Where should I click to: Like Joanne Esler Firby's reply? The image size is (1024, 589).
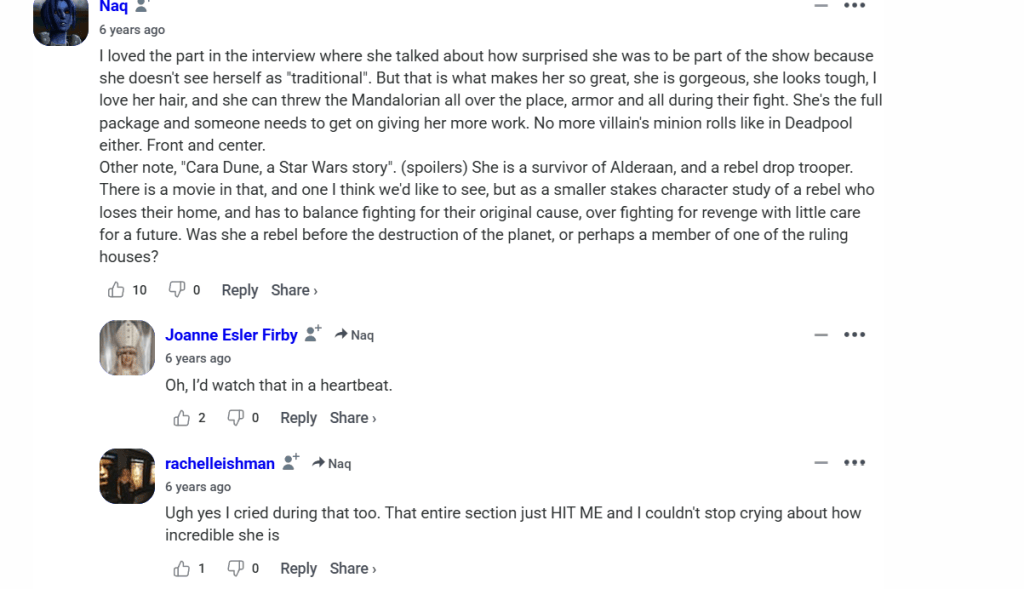click(x=182, y=418)
